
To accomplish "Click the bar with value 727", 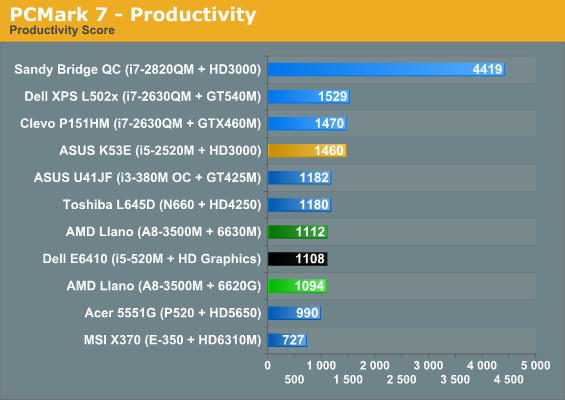I will [288, 340].
